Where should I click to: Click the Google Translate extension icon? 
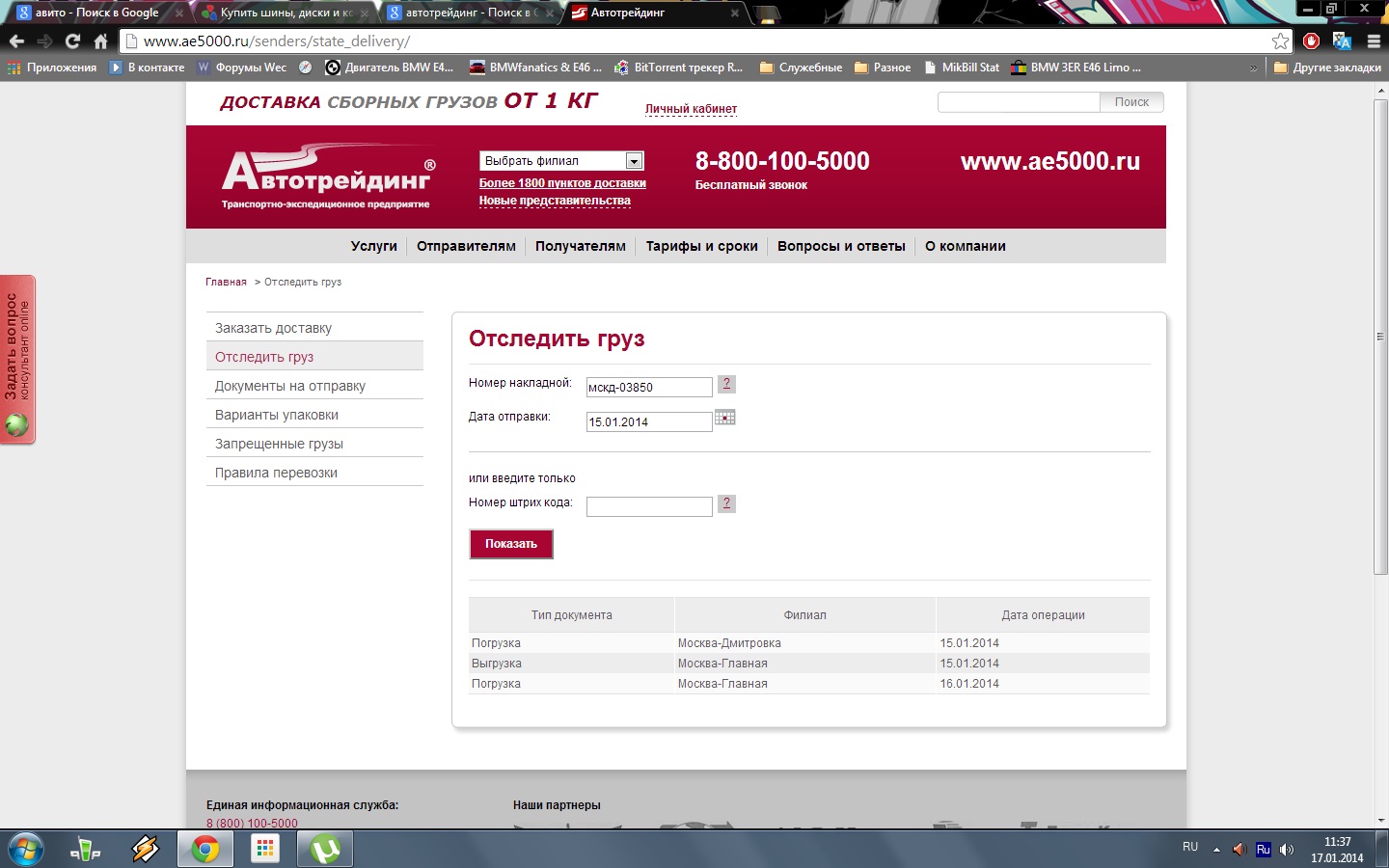point(1342,41)
